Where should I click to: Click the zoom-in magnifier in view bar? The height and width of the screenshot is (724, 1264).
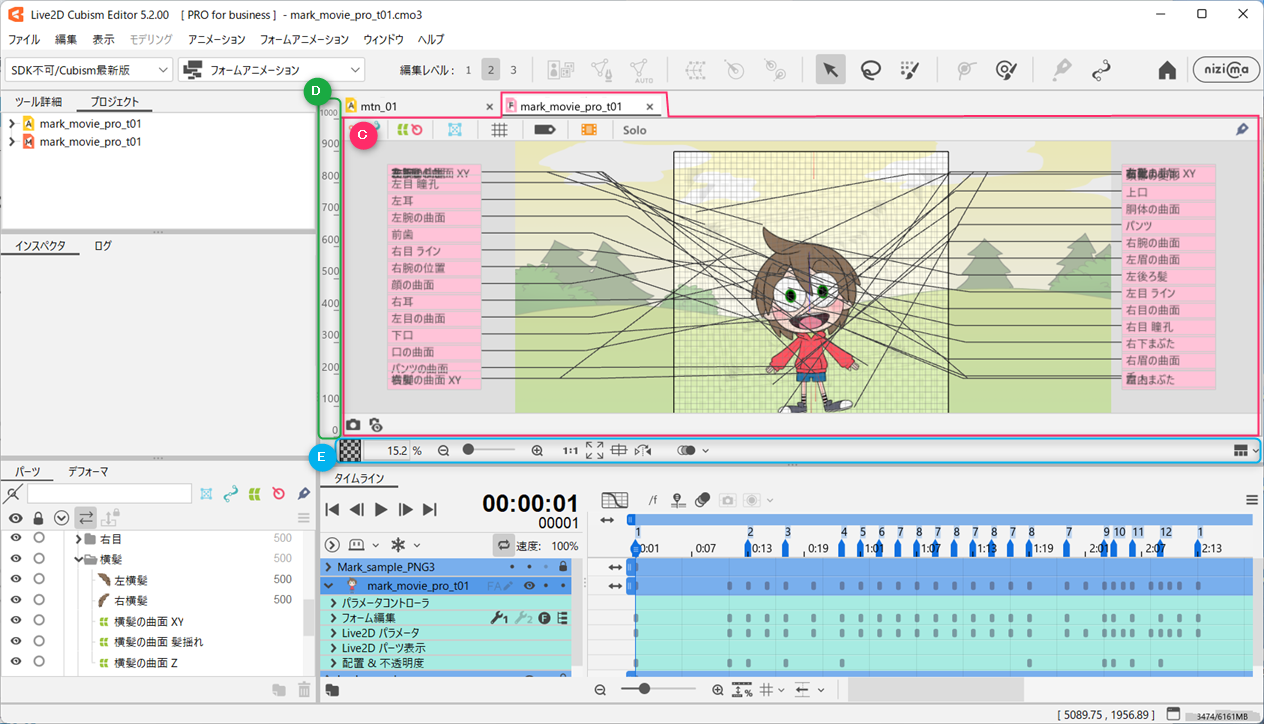point(537,451)
